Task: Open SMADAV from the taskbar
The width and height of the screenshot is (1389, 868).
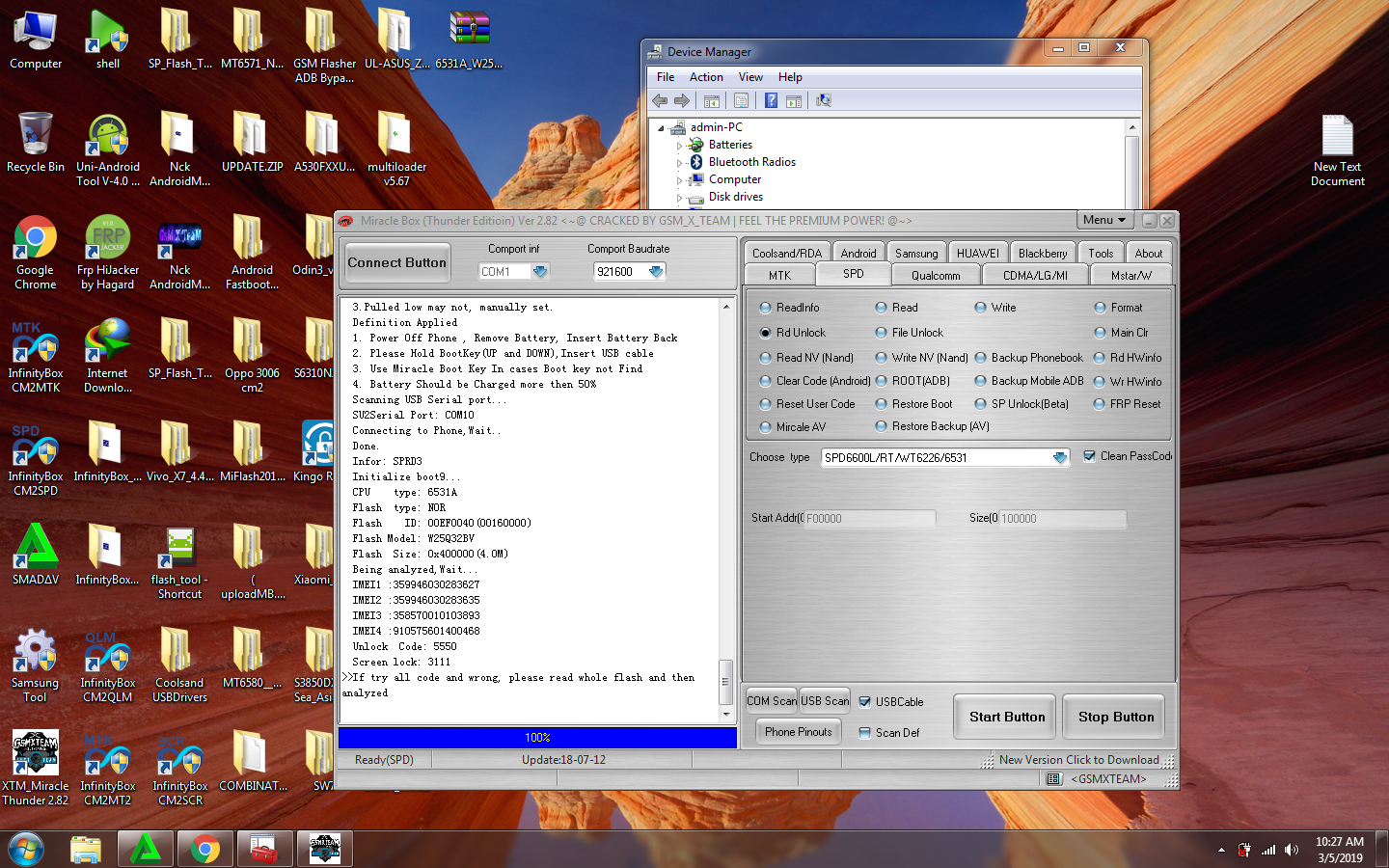Action: tap(146, 850)
